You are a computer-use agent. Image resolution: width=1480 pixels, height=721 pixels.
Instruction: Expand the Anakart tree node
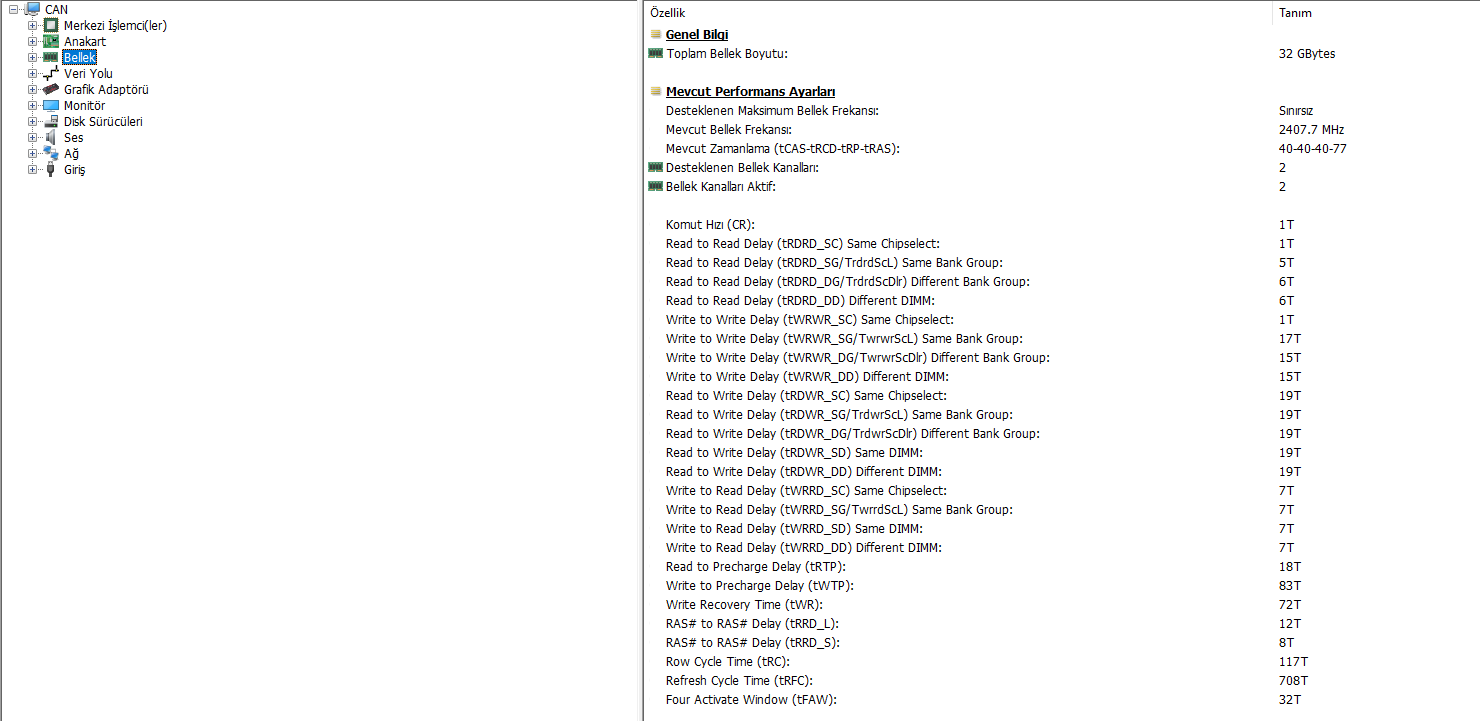coord(32,41)
